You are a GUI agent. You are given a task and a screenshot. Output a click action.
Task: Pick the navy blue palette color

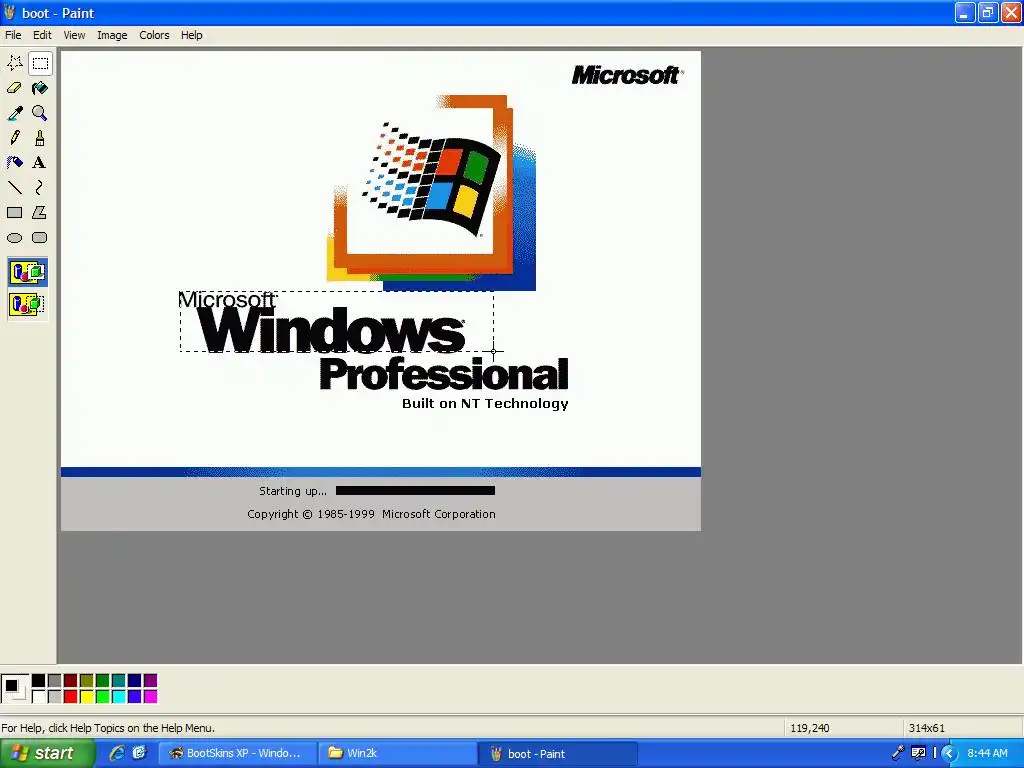pyautogui.click(x=135, y=680)
